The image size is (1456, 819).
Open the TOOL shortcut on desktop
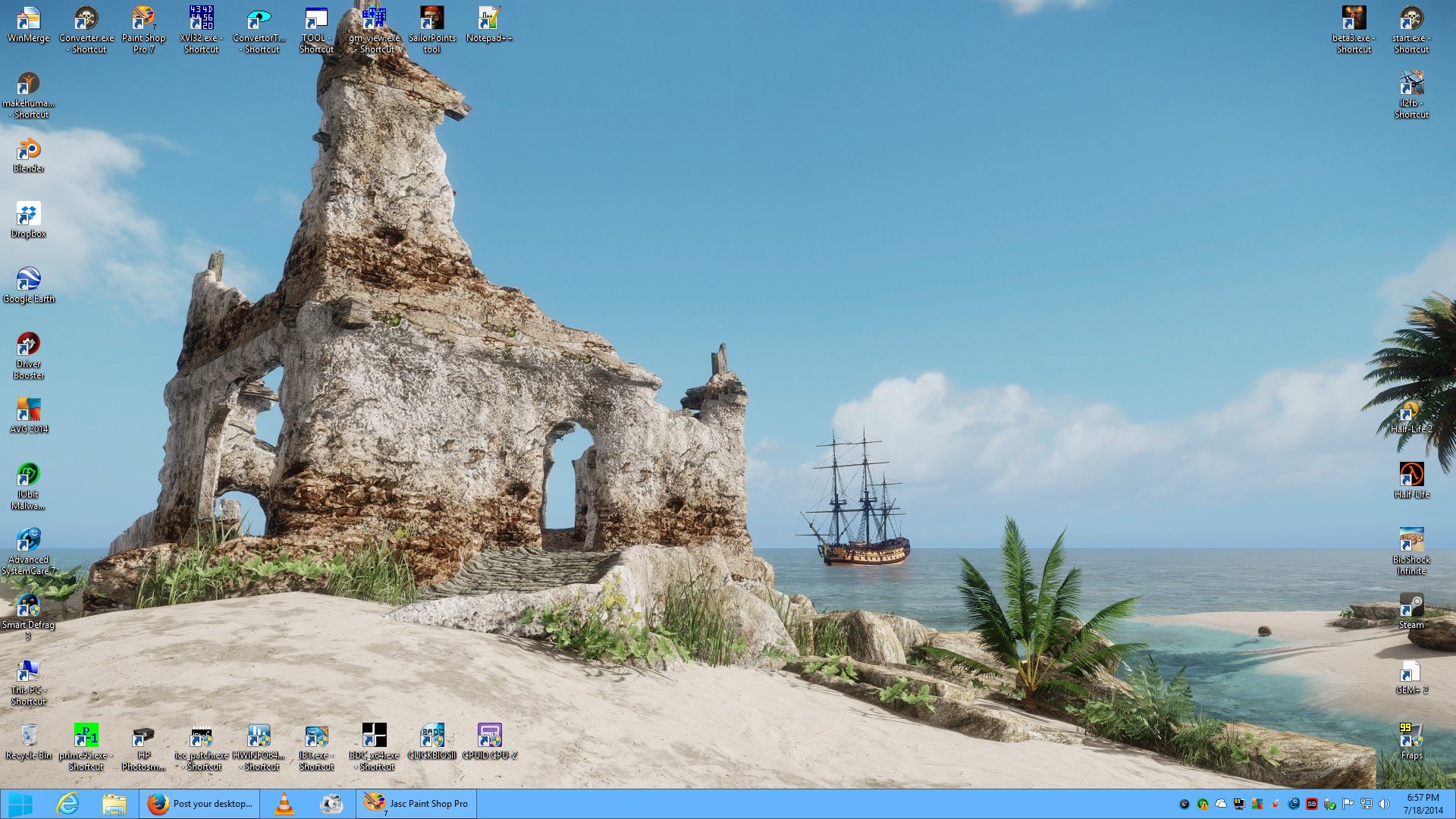coord(316,30)
